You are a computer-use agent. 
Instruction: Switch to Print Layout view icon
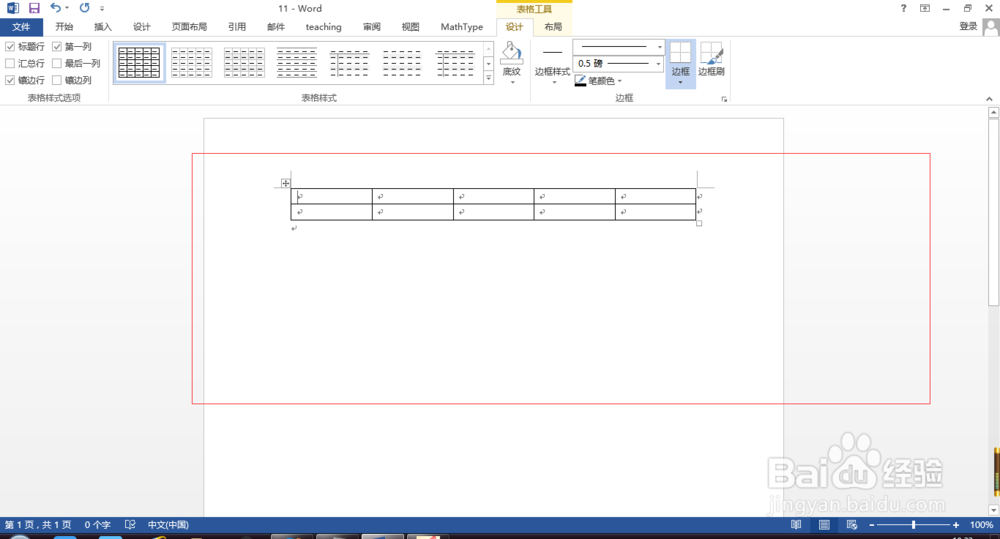(824, 524)
